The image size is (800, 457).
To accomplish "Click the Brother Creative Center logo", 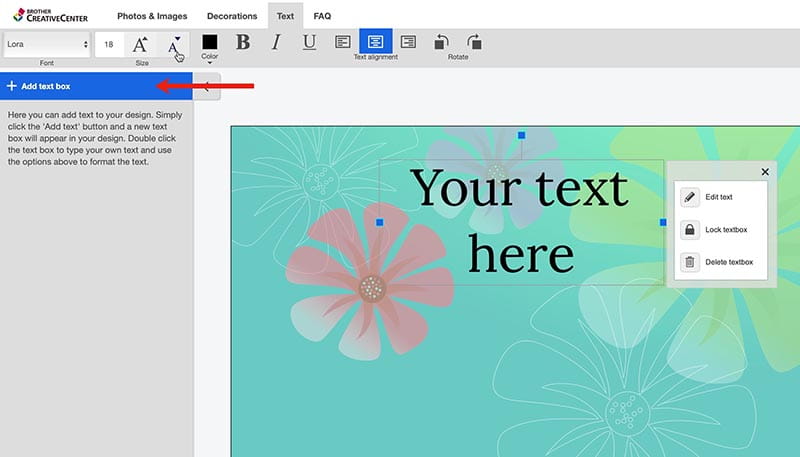I will (48, 15).
